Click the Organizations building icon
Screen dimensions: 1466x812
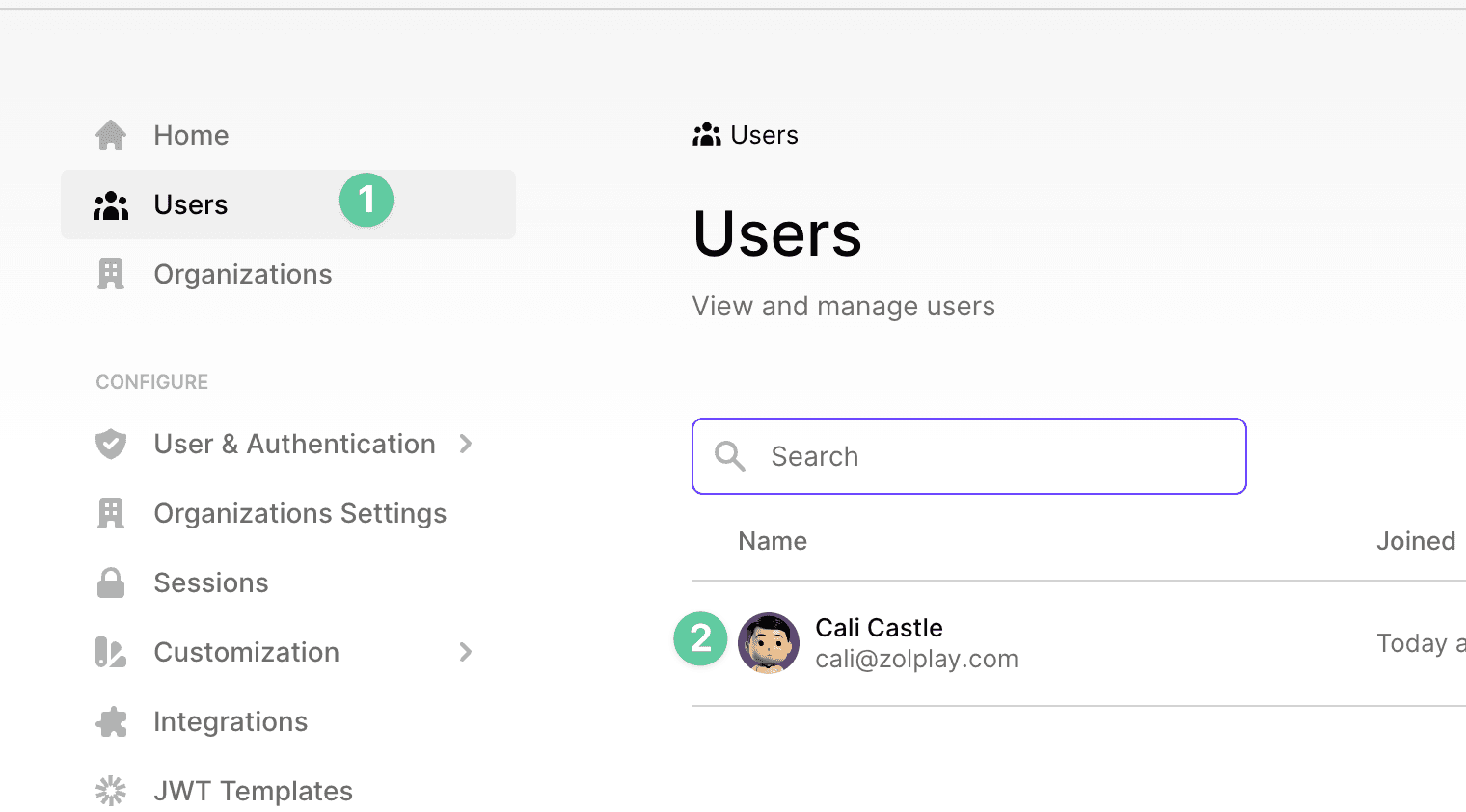point(111,275)
